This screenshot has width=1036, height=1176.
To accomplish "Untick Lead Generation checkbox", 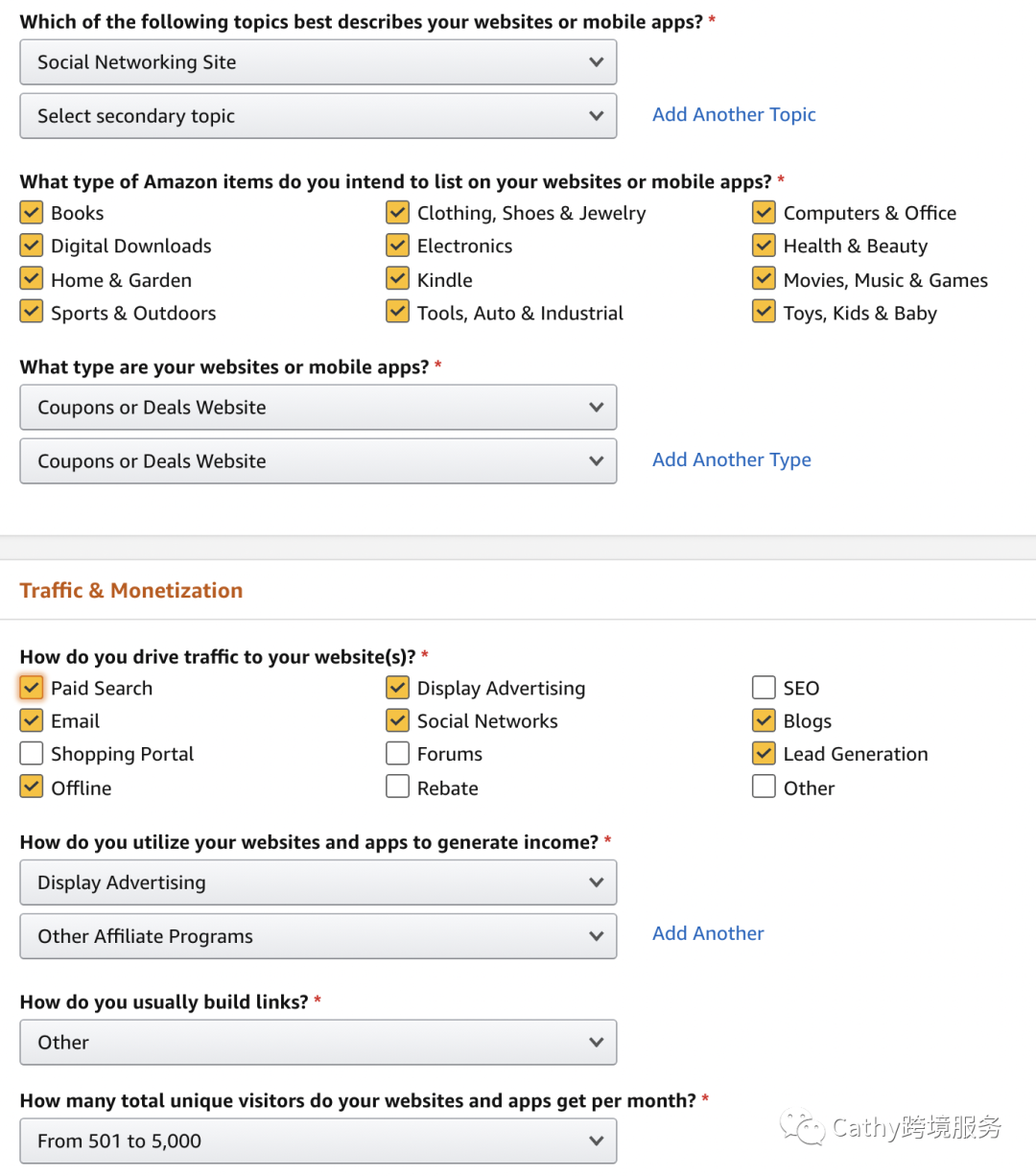I will point(764,754).
